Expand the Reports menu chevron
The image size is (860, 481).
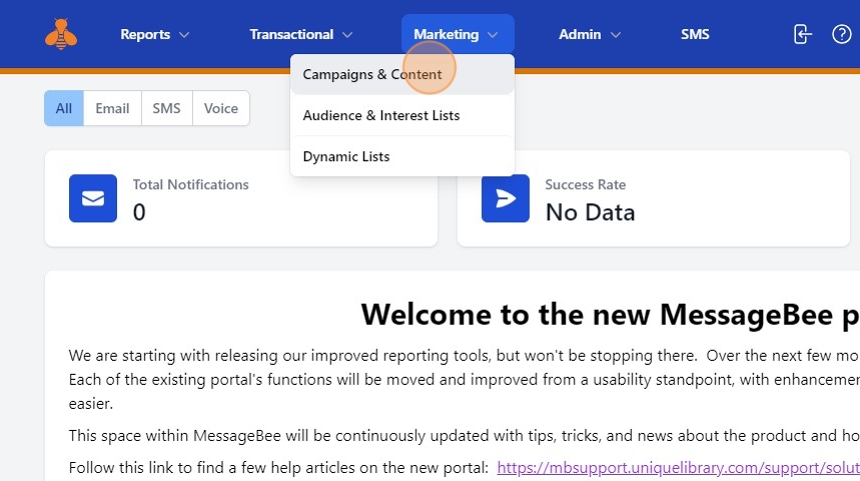pyautogui.click(x=184, y=35)
